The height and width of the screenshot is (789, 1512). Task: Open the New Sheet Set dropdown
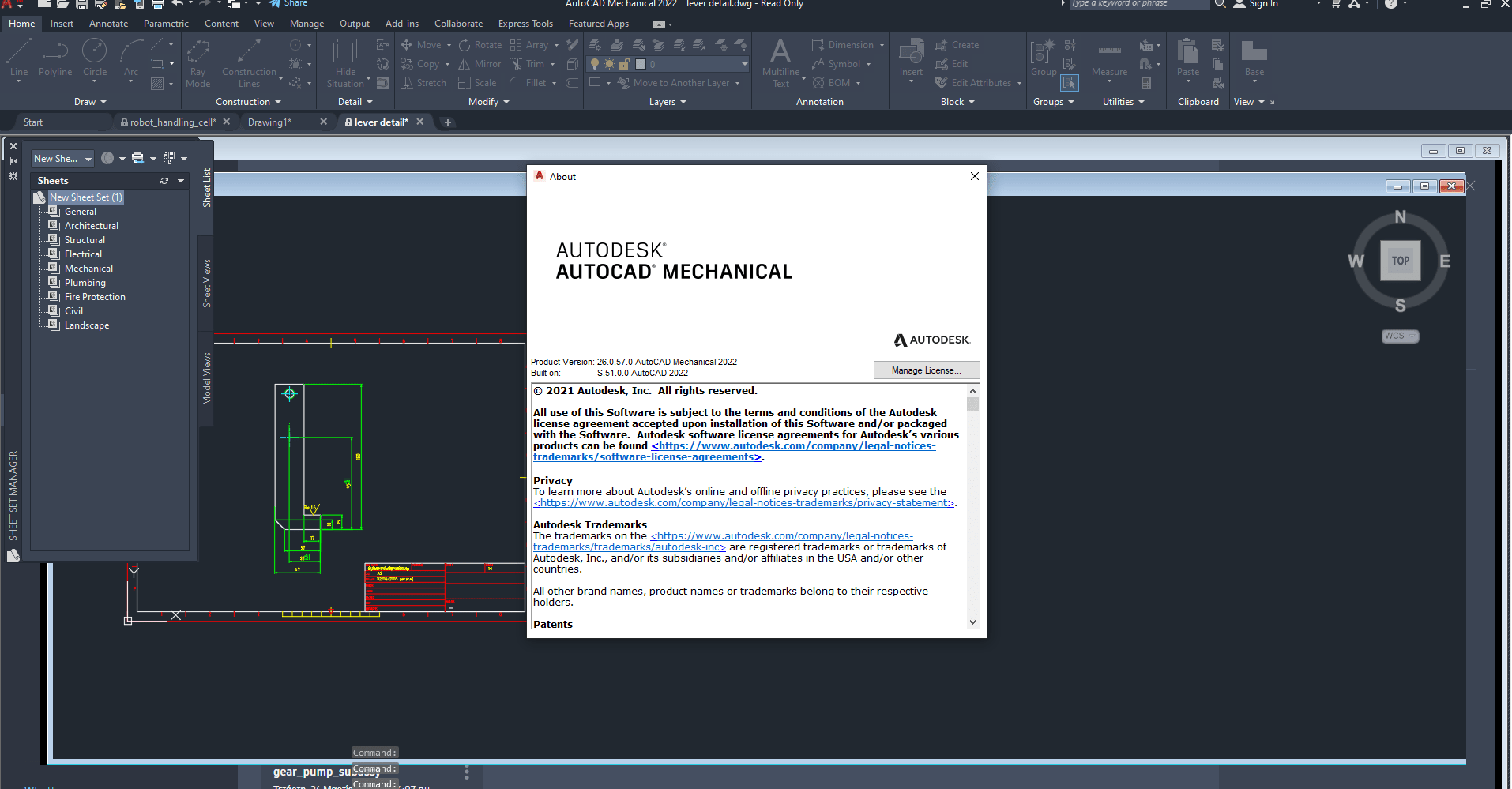click(62, 159)
